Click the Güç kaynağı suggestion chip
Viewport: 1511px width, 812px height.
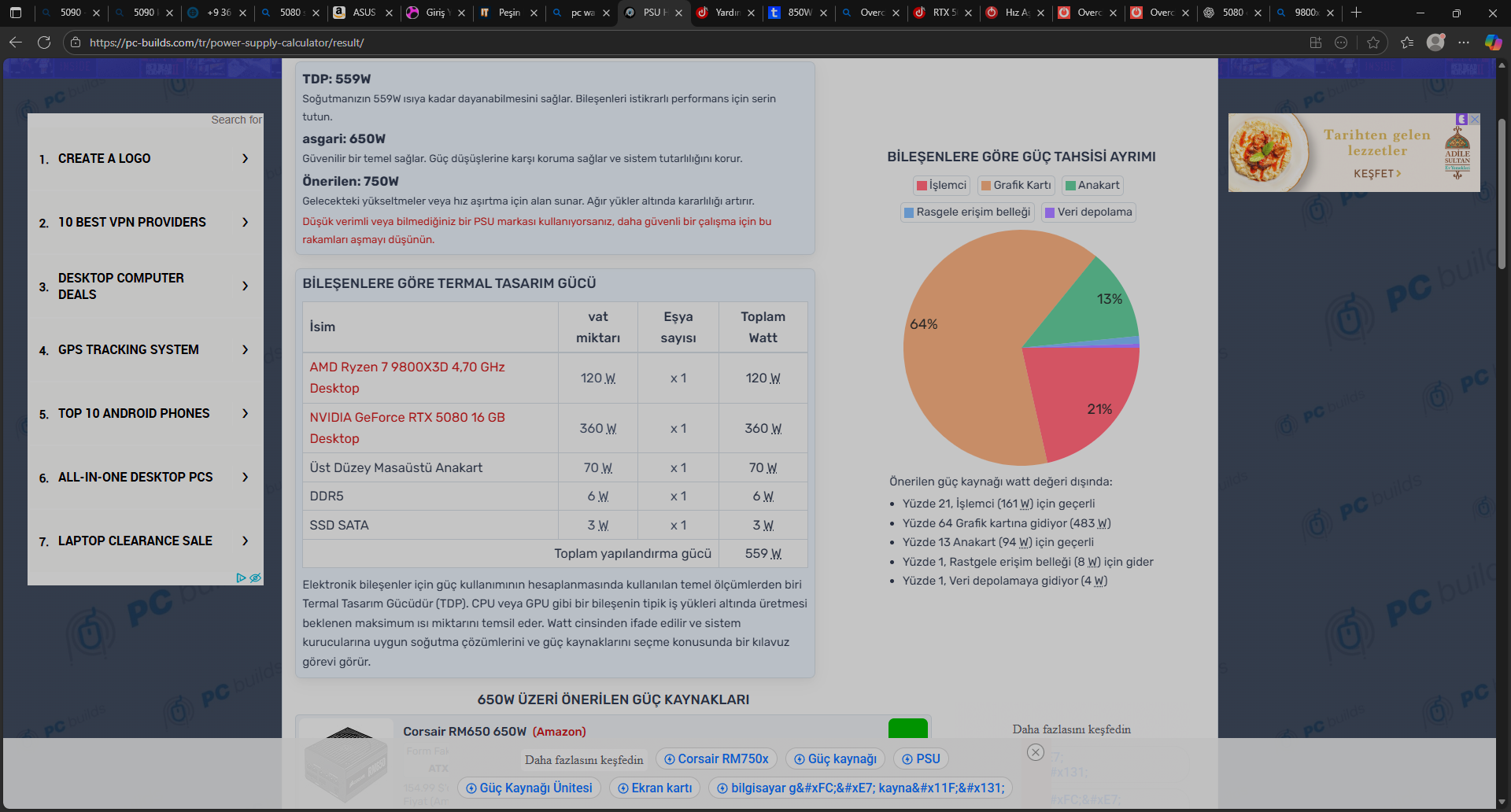[835, 758]
